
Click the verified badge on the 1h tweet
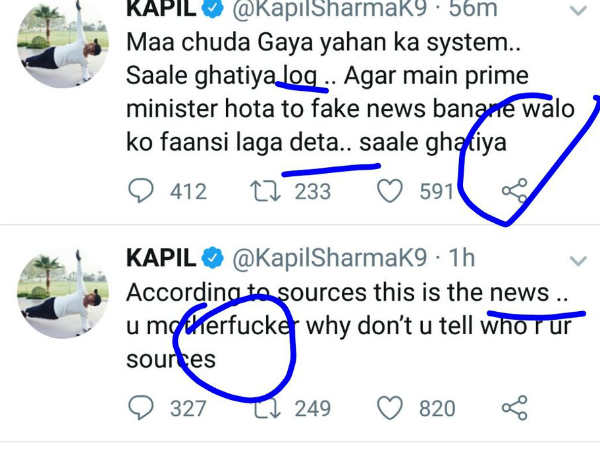(x=214, y=259)
